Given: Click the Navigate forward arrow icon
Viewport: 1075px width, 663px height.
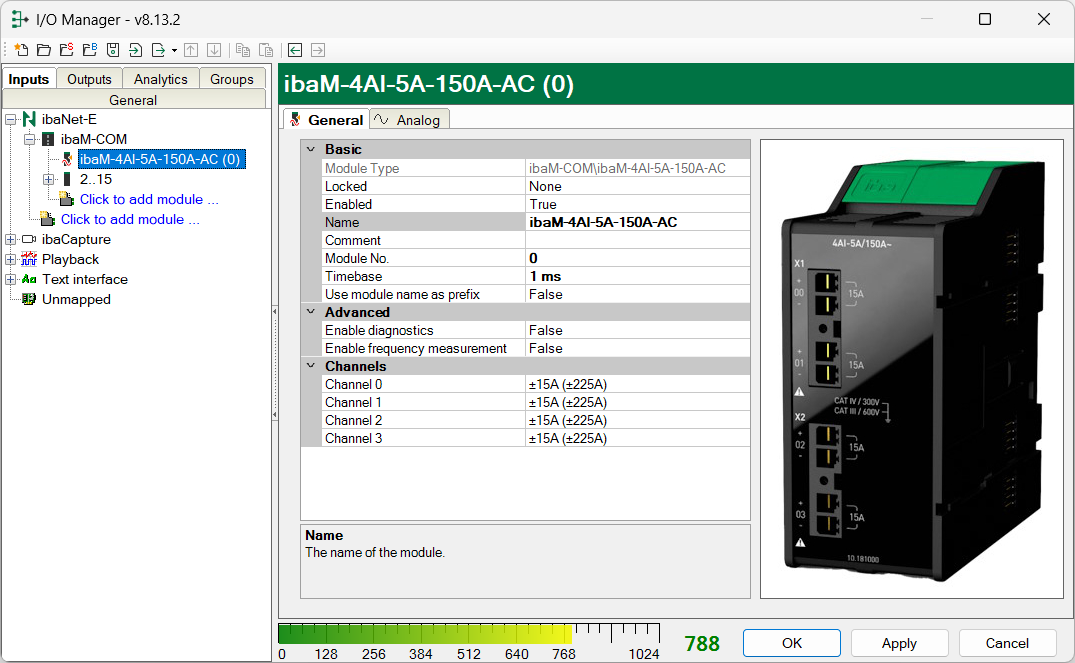Looking at the screenshot, I should click(318, 50).
